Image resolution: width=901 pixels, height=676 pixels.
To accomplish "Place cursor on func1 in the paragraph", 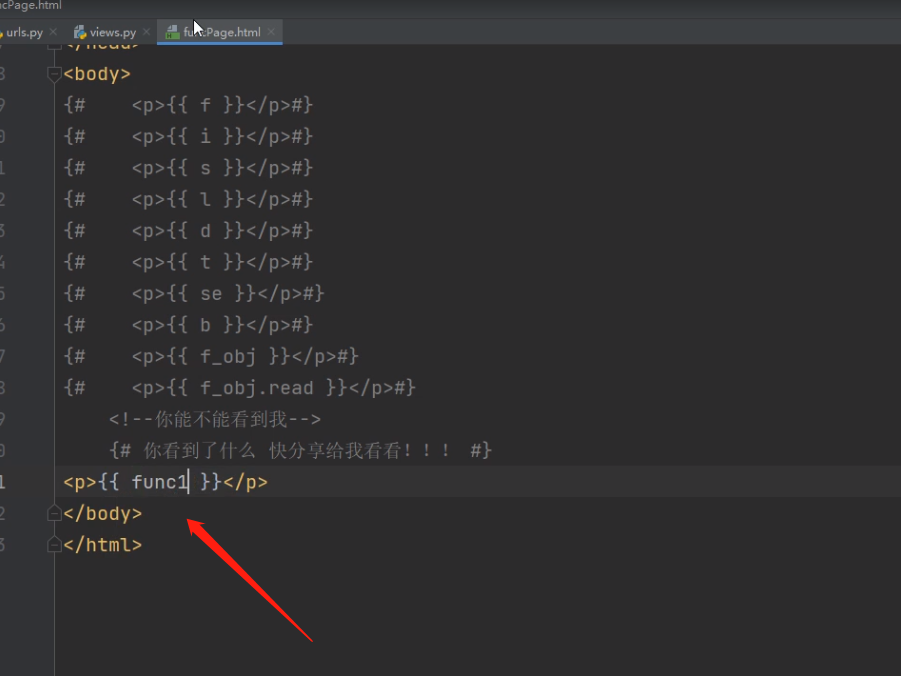I will [160, 482].
